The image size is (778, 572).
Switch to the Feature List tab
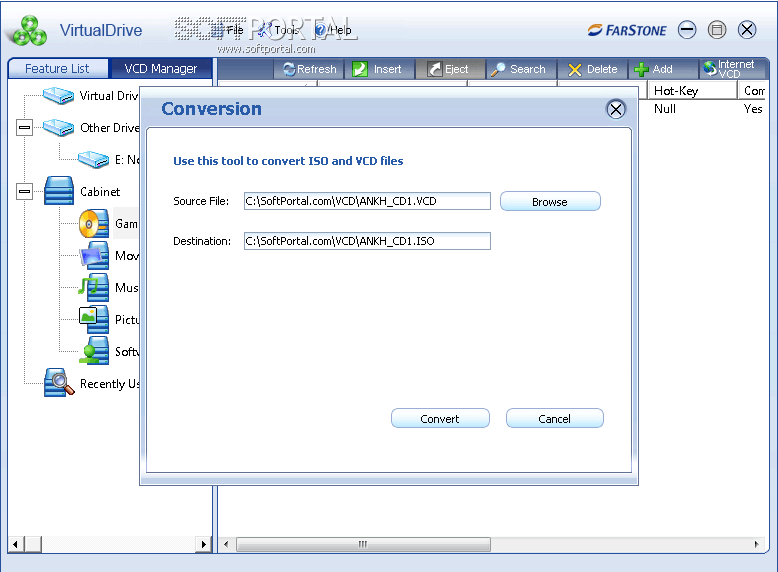[57, 68]
